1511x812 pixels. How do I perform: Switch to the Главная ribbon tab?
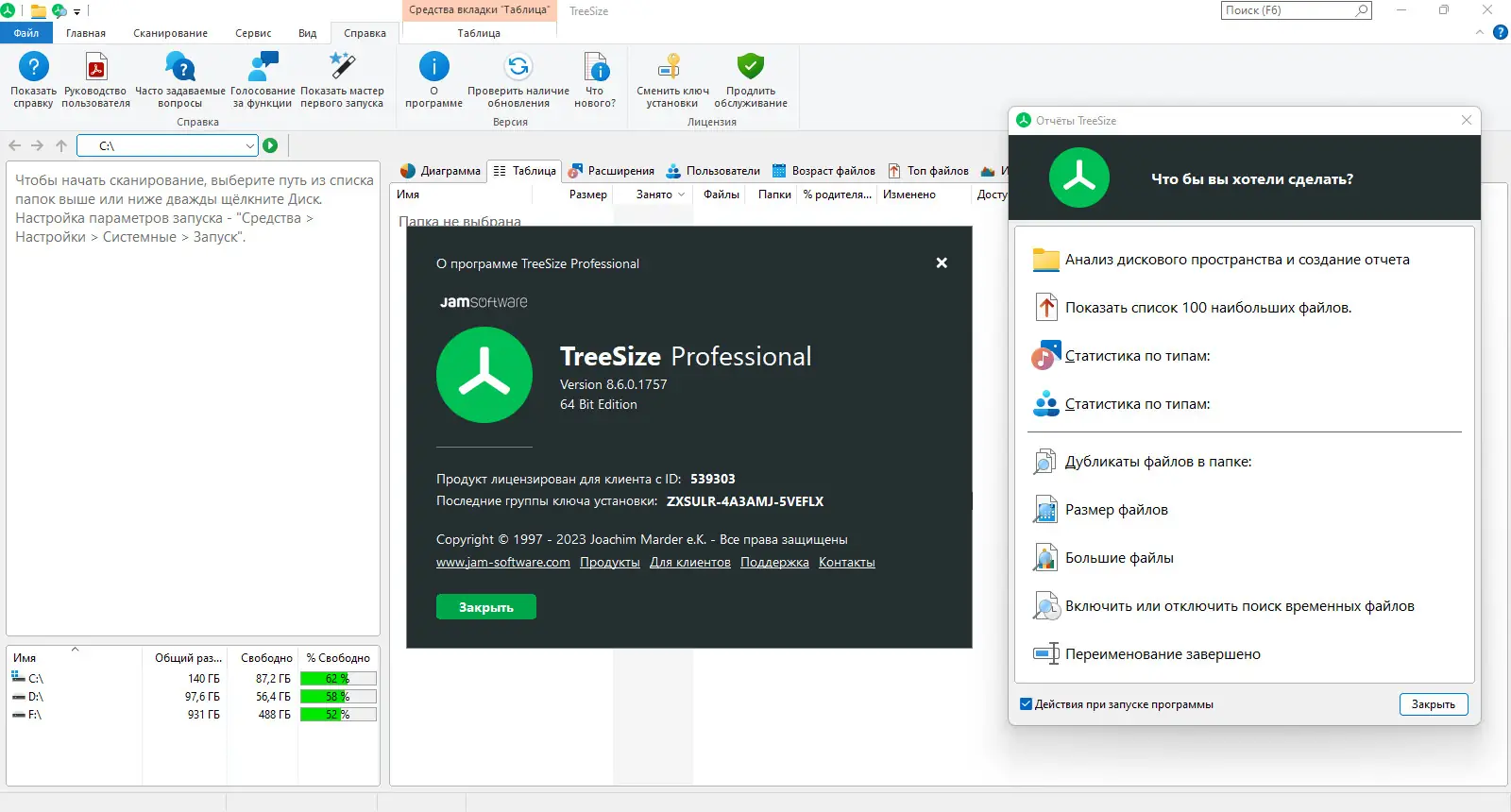click(x=86, y=33)
